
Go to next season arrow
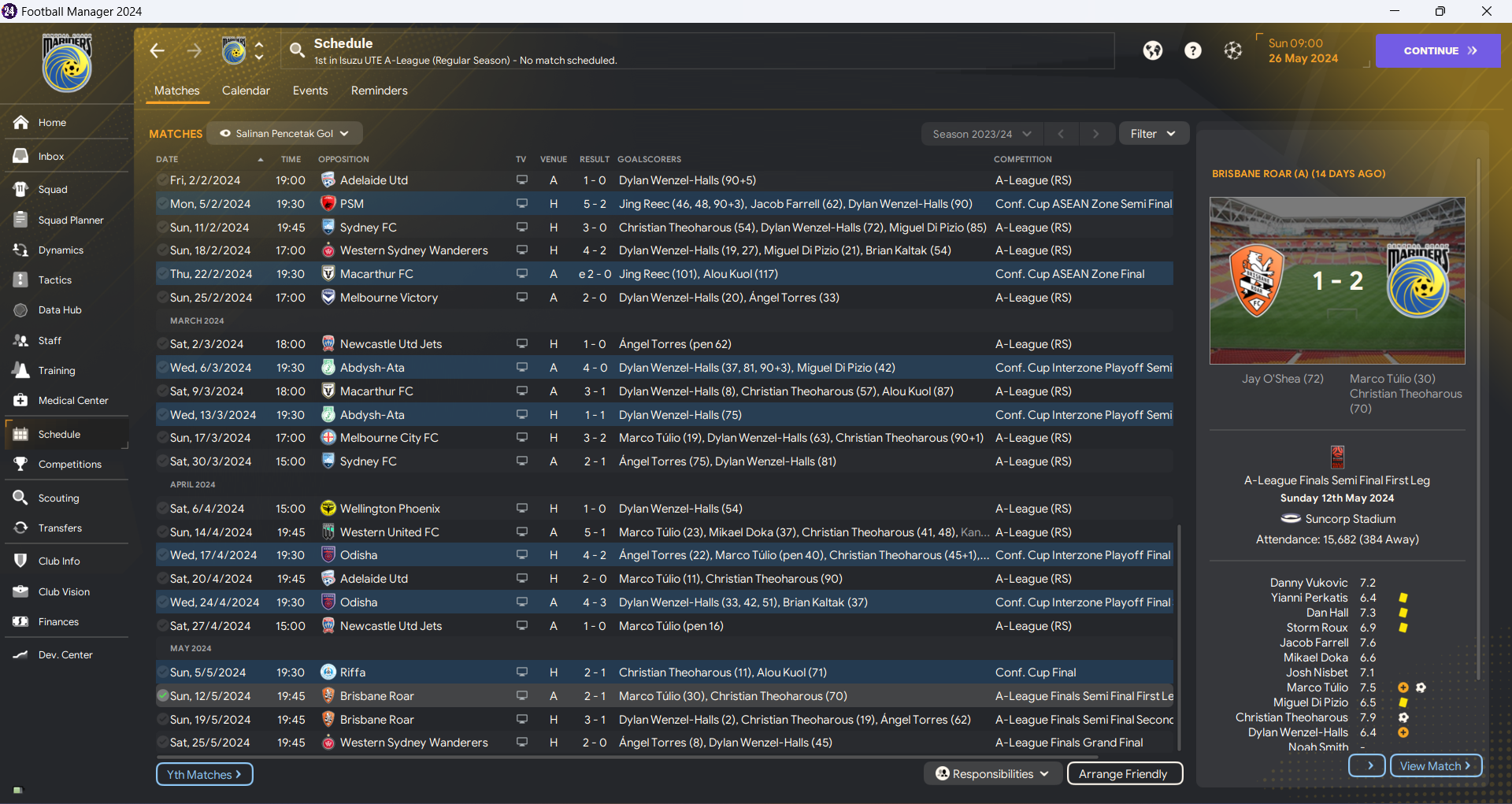[x=1095, y=134]
